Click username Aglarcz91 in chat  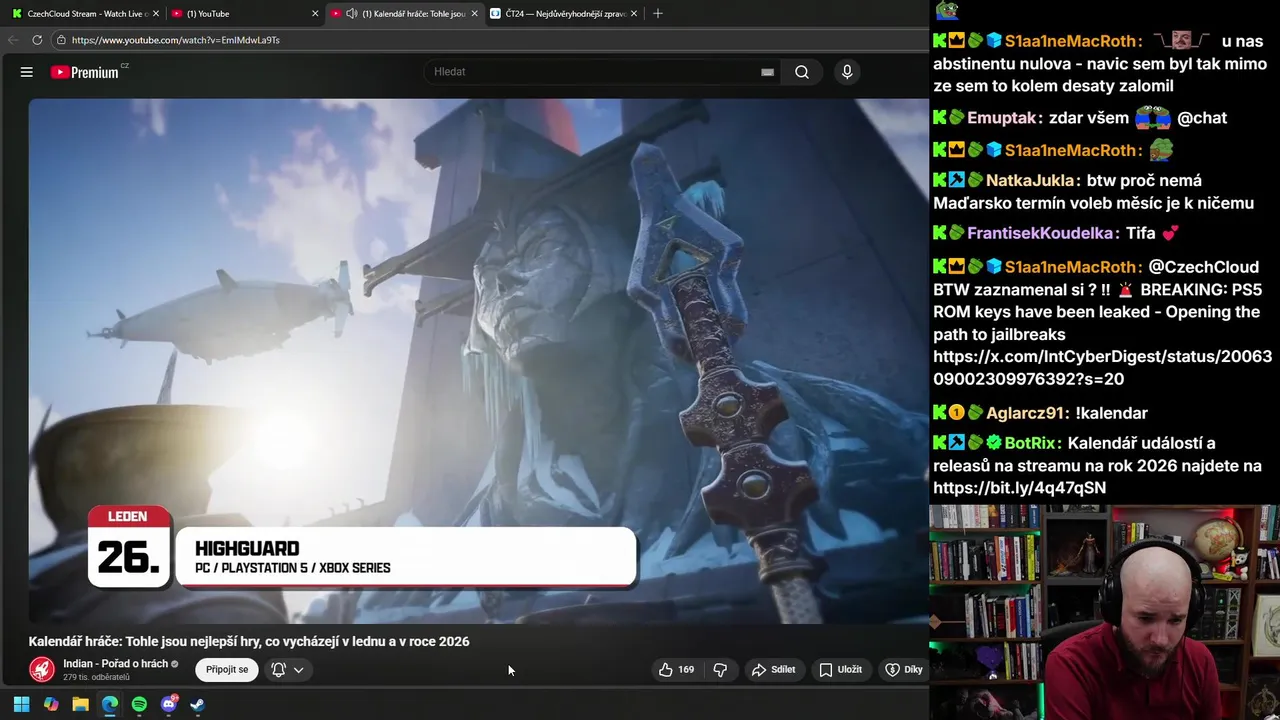click(x=1026, y=413)
